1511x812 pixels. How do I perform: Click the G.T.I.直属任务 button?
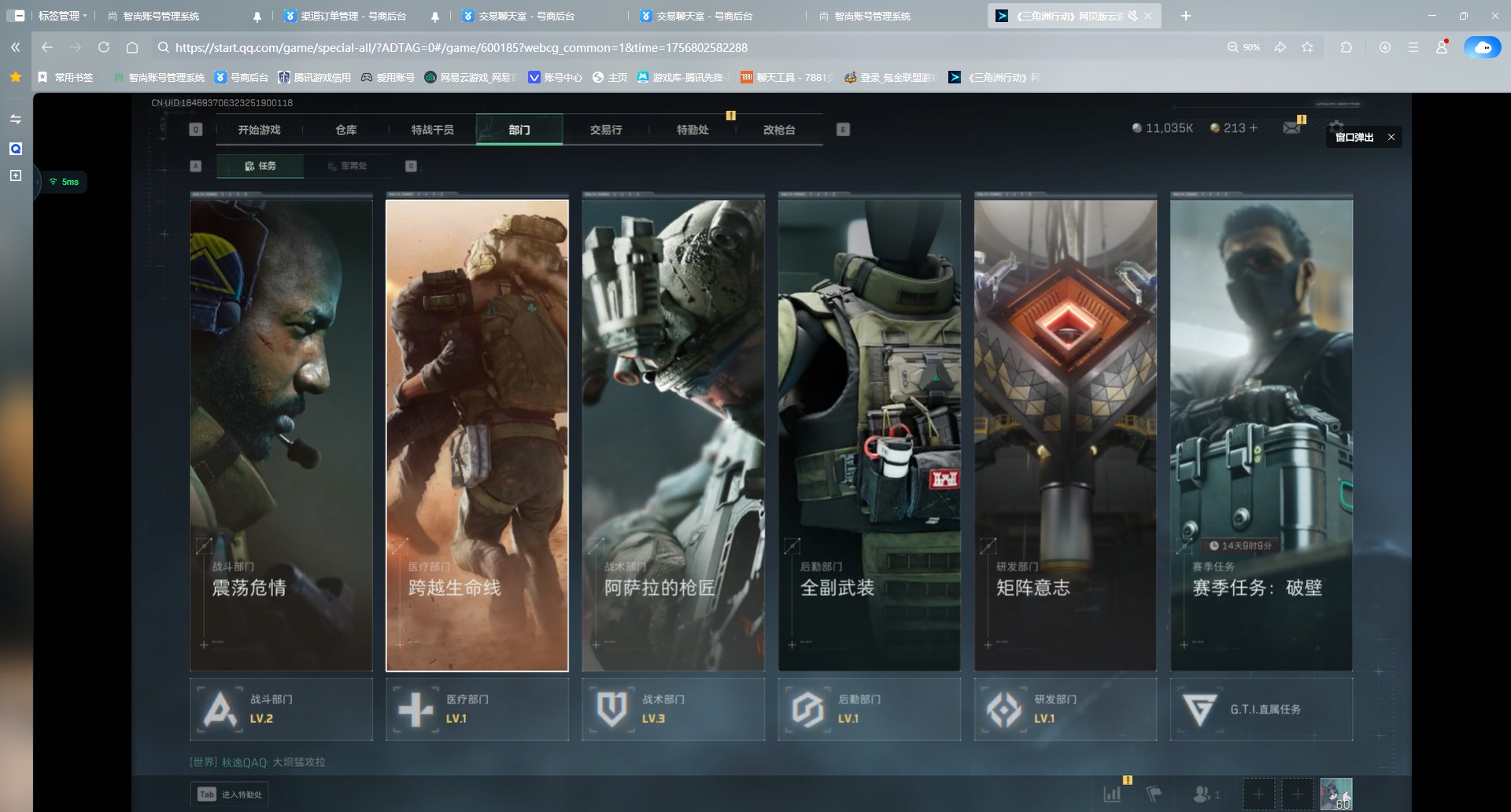tap(1261, 709)
